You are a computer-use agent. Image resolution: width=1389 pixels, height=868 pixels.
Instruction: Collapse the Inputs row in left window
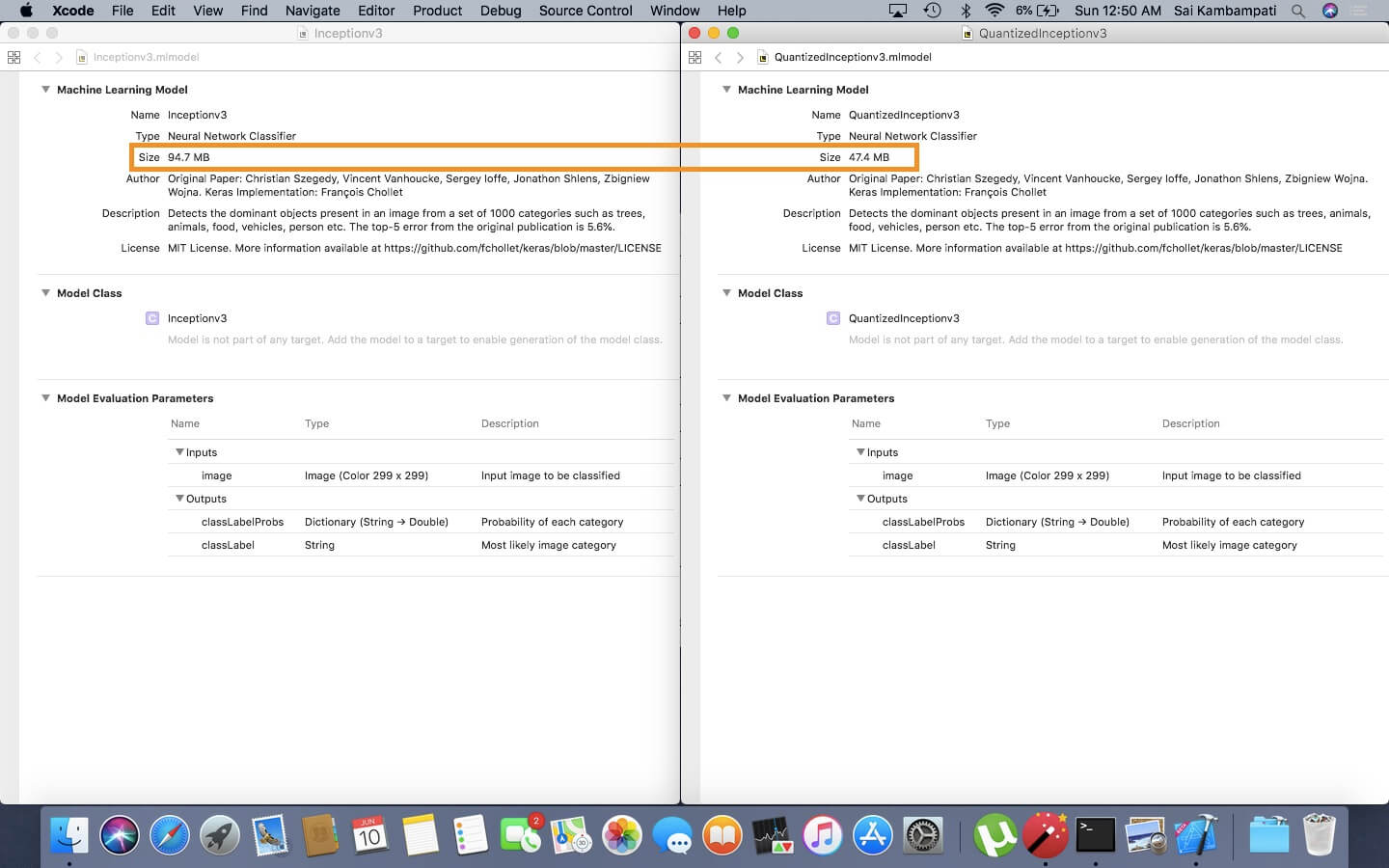[x=179, y=452]
